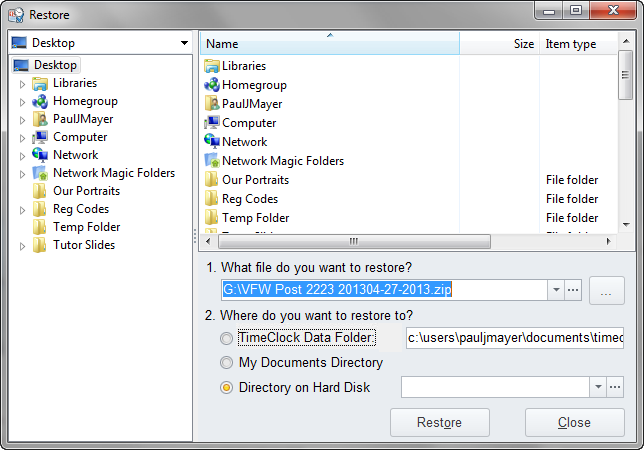Click the Restore button
Screen dimensions: 644x450
point(439,422)
